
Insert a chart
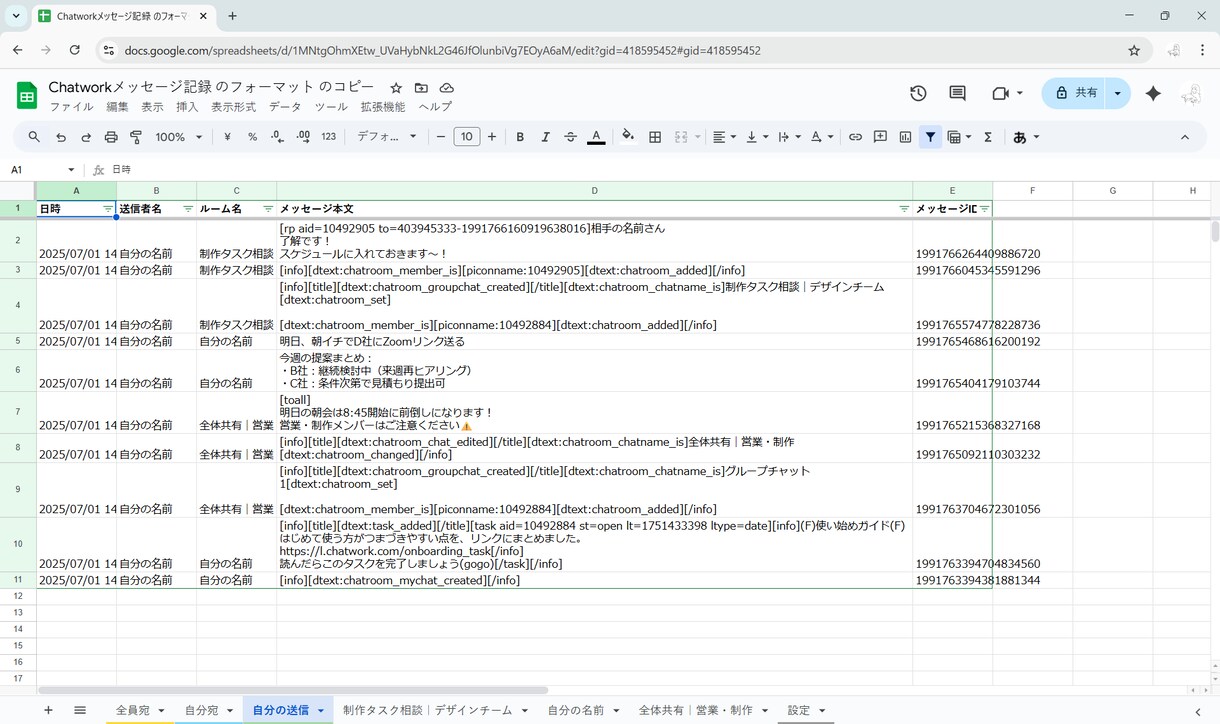point(905,137)
